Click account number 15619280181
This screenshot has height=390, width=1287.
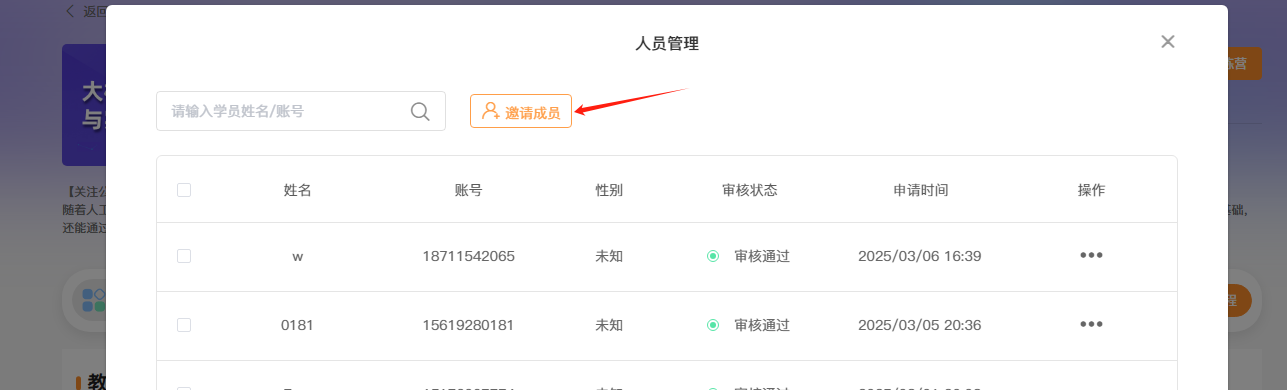click(469, 325)
